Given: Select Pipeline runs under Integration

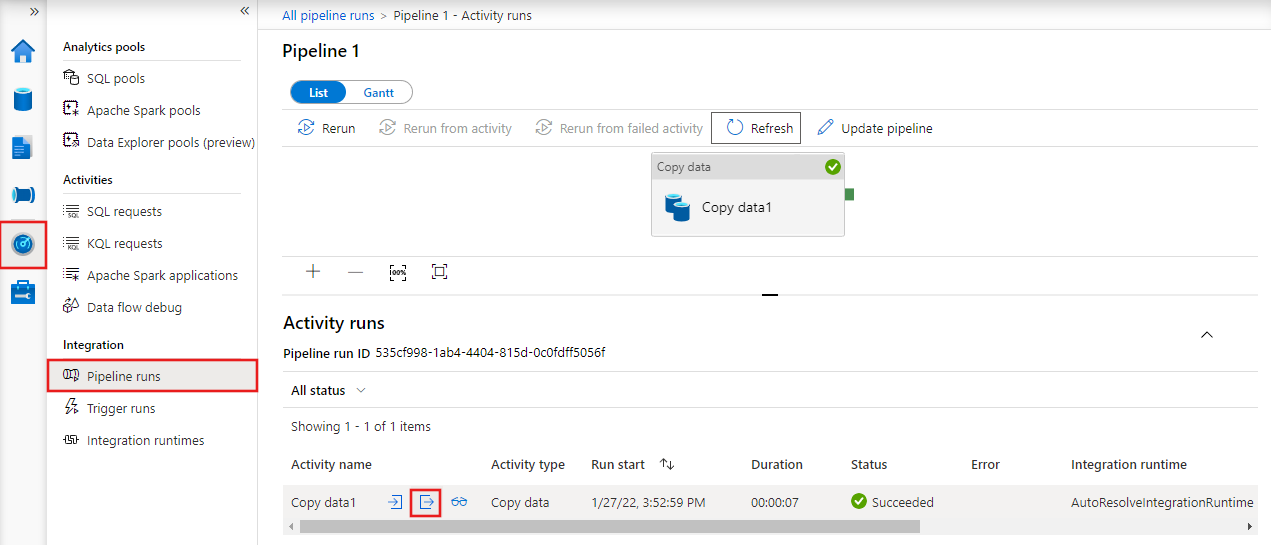Looking at the screenshot, I should [152, 376].
